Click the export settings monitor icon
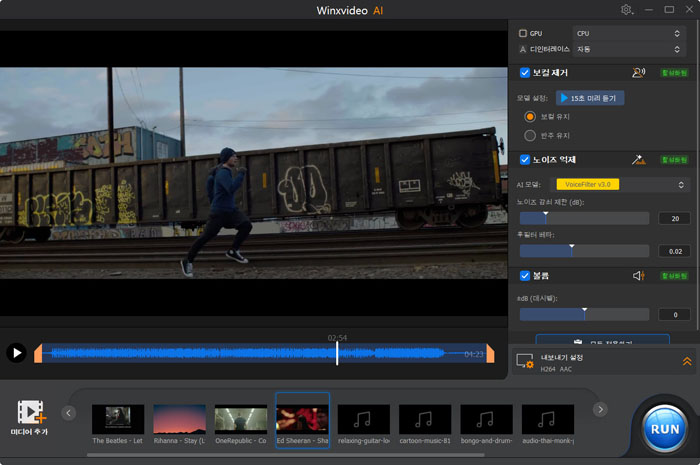 click(525, 361)
